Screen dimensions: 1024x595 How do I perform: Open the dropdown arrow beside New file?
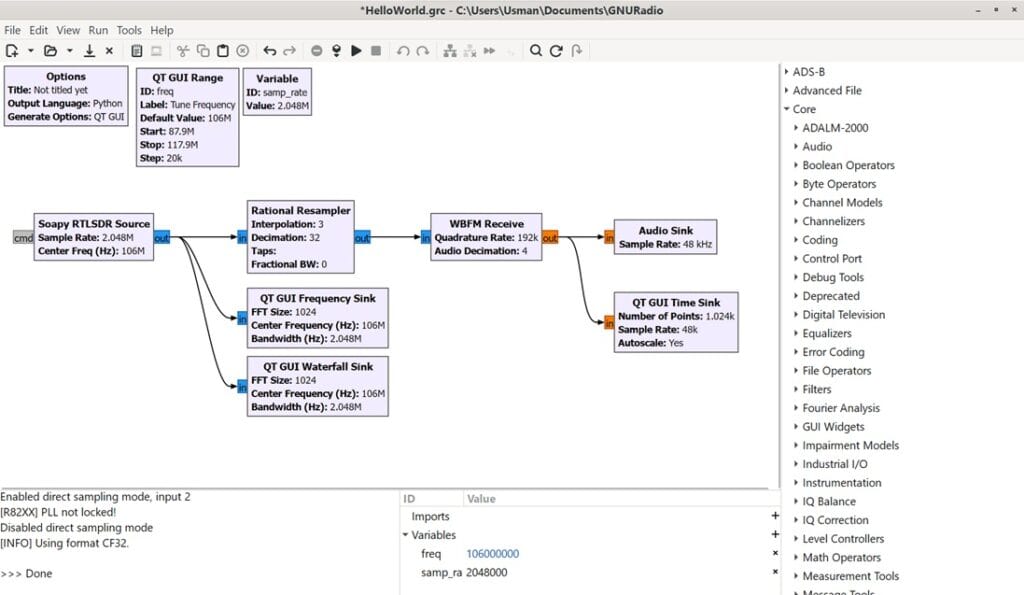(x=30, y=50)
